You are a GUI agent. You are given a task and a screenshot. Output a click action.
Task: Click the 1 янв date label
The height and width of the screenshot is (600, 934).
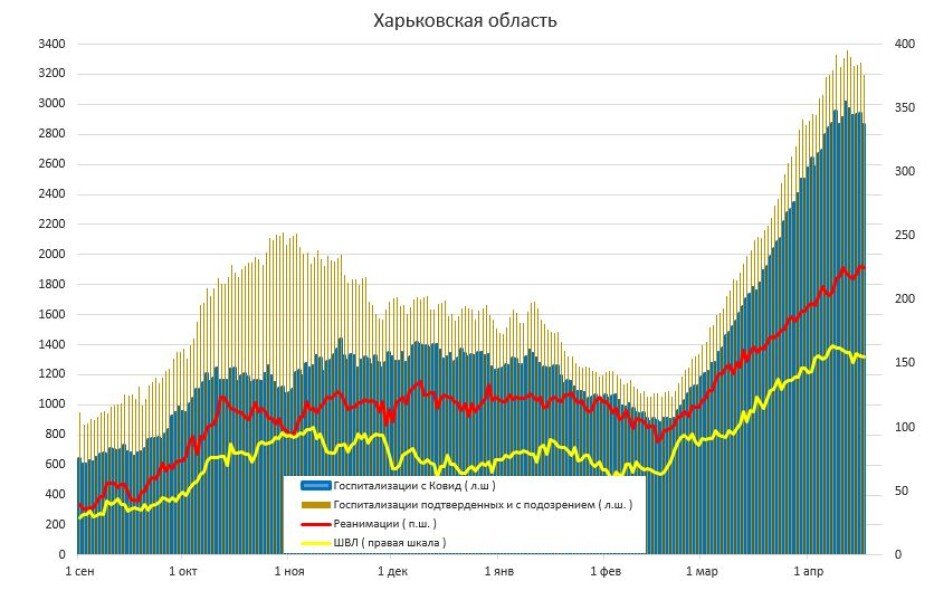[x=498, y=572]
